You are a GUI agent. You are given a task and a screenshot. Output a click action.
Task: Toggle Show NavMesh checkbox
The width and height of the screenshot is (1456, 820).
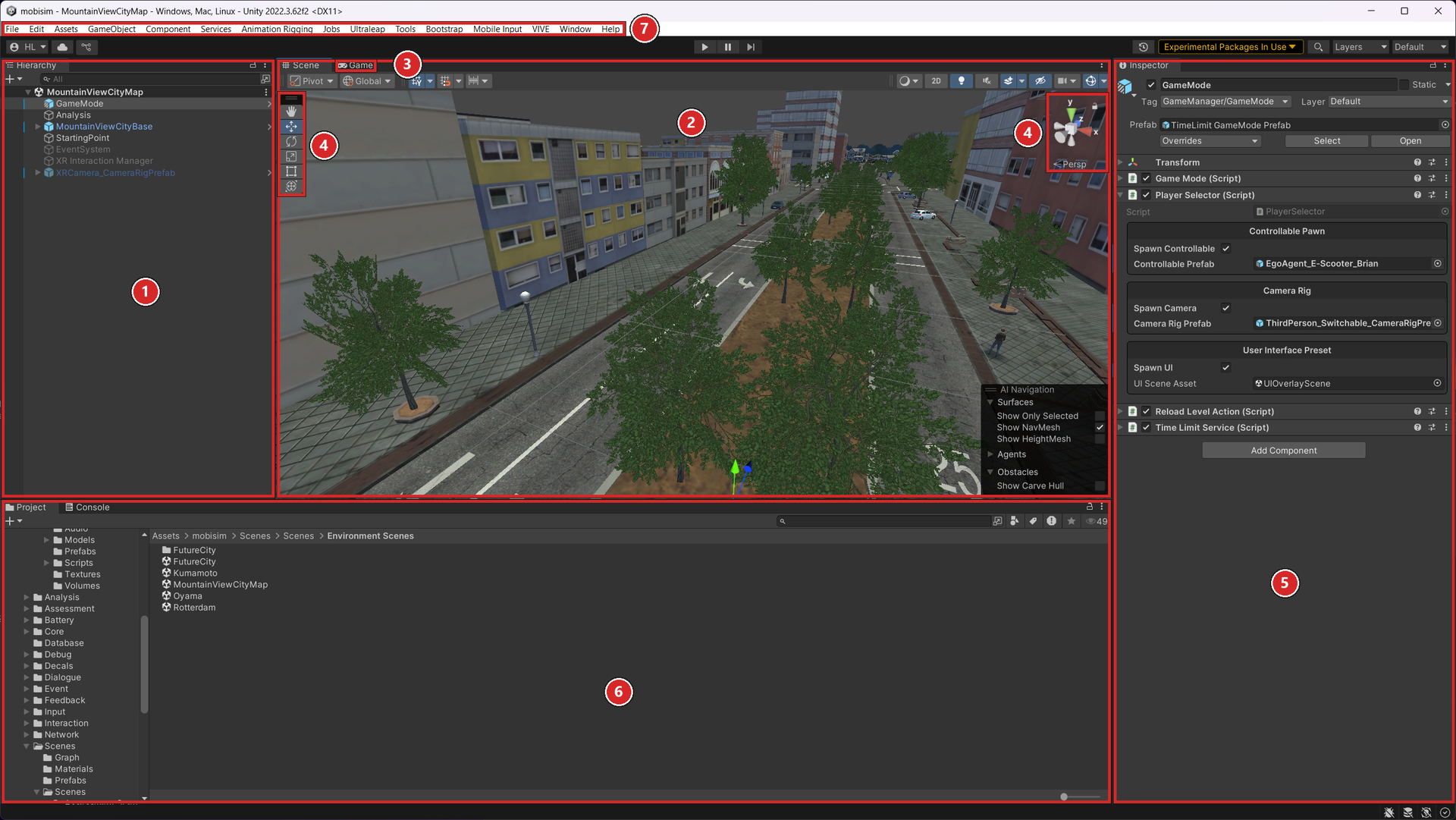click(1100, 428)
